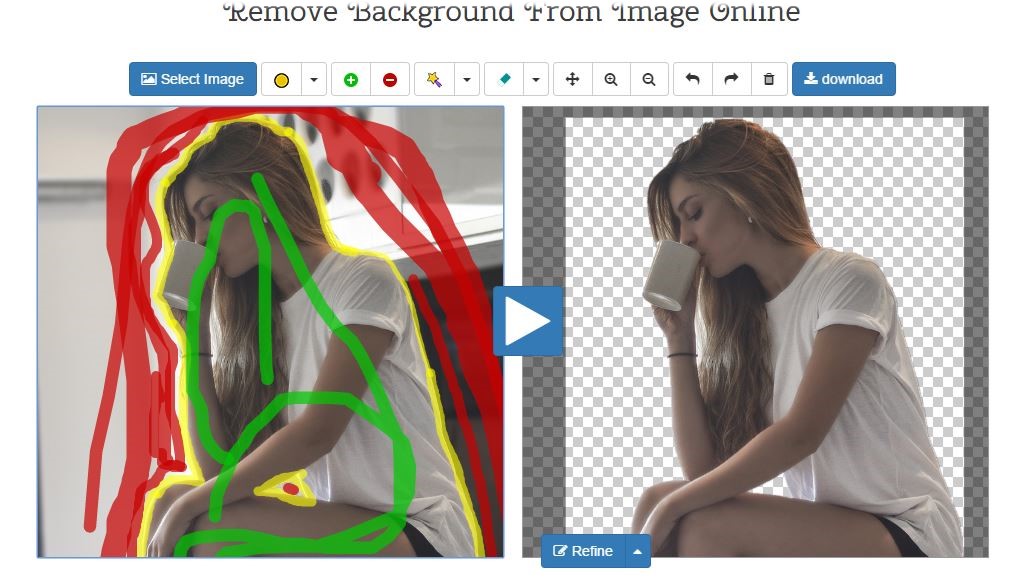Select the red background marker tool
This screenshot has height=581, width=1010.
tap(390, 79)
